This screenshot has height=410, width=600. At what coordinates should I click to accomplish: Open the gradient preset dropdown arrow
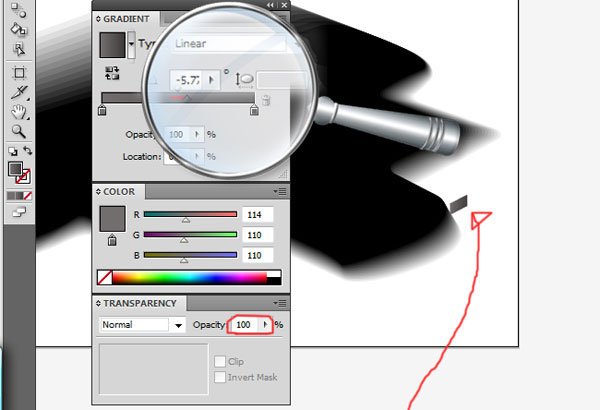(x=131, y=44)
